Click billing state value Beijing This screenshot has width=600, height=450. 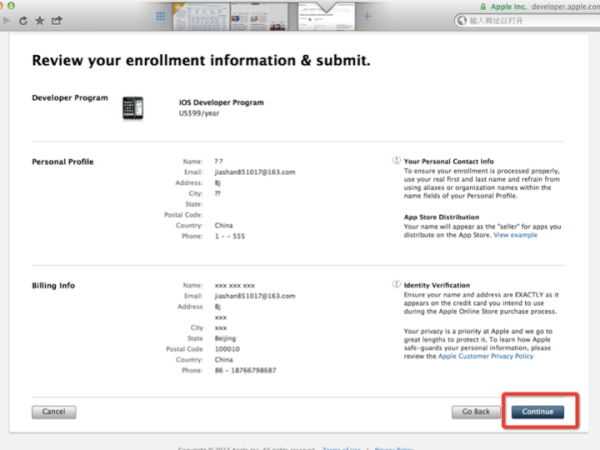click(x=225, y=339)
